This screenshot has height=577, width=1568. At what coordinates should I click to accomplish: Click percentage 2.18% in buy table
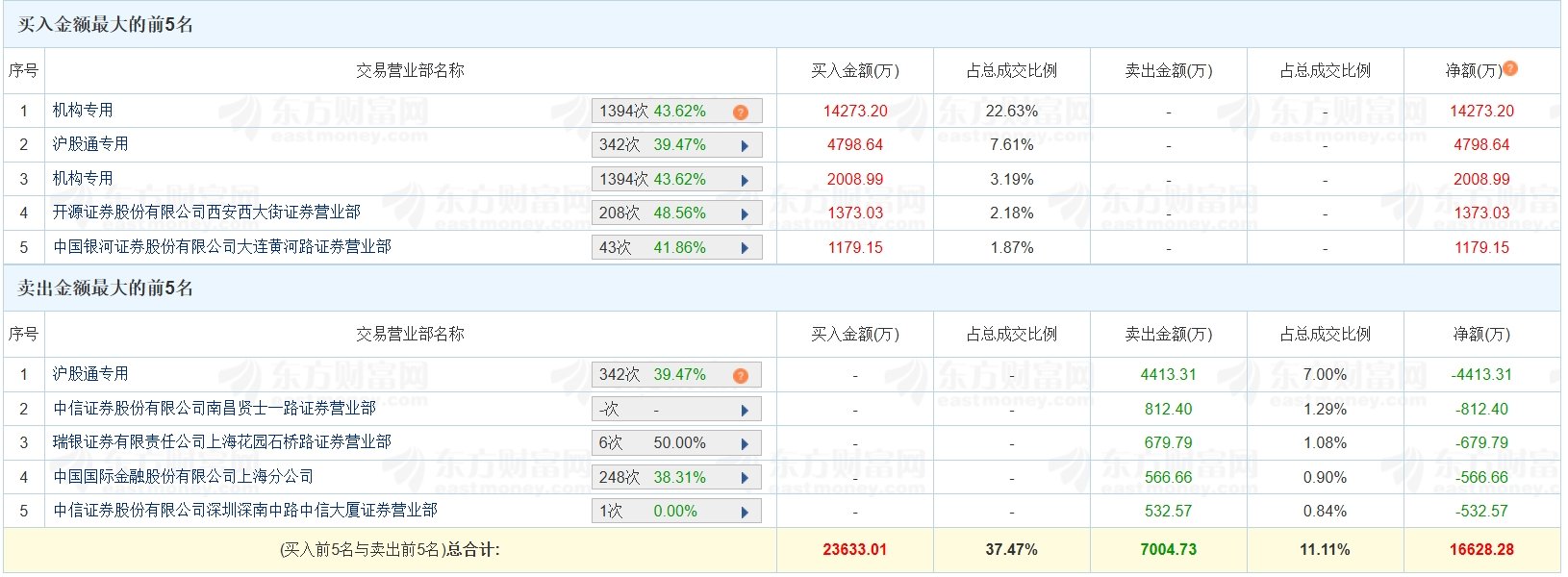(1012, 213)
